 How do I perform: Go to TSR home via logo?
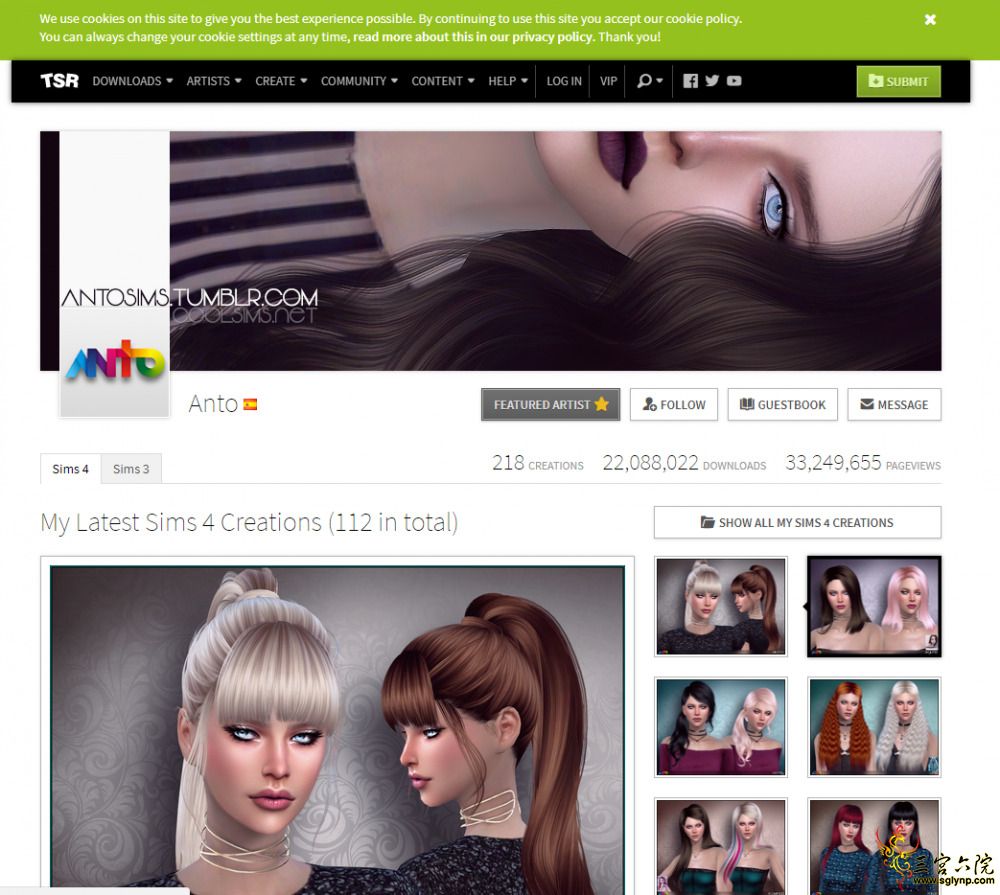pos(59,81)
